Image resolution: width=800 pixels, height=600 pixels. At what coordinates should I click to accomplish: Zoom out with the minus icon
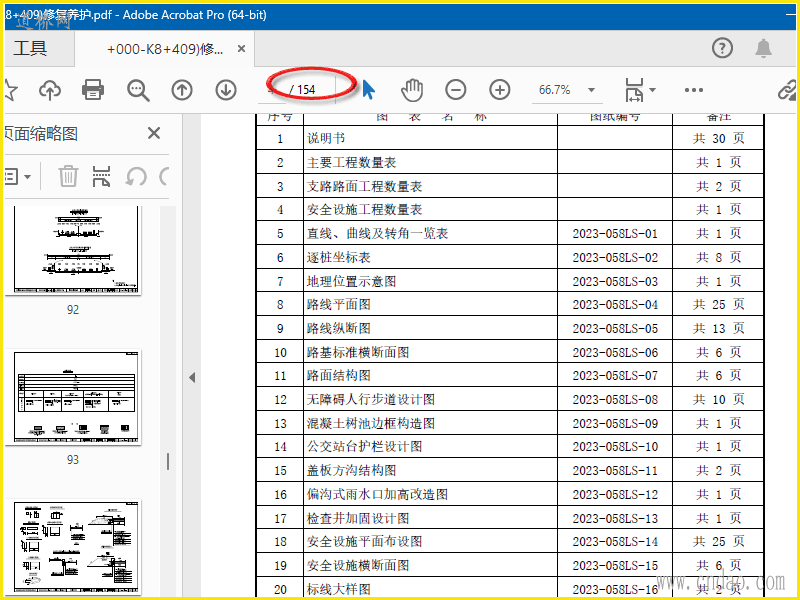pos(456,90)
